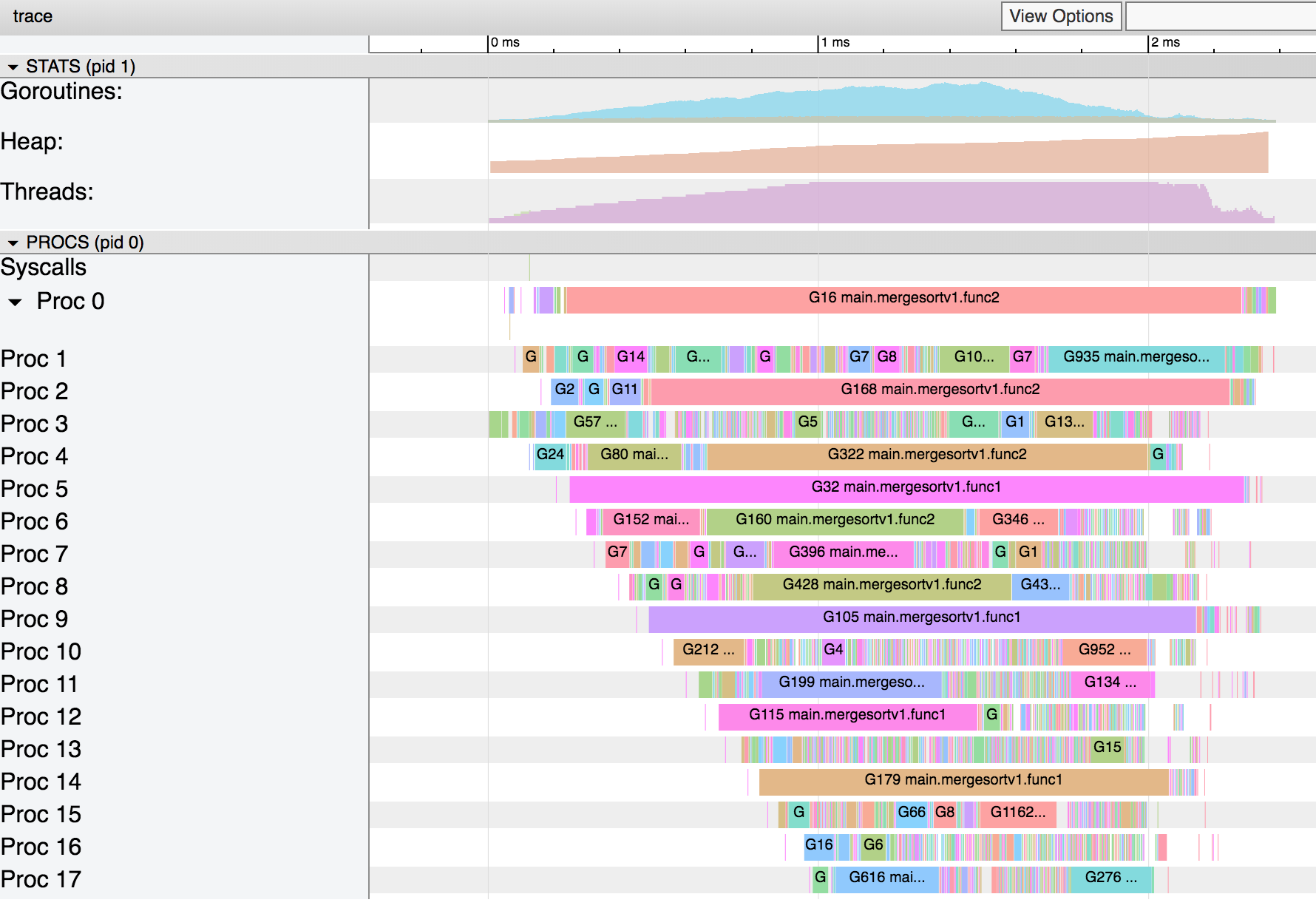Select the G2 slice on Proc 2
1316x911 pixels.
pyautogui.click(x=565, y=391)
